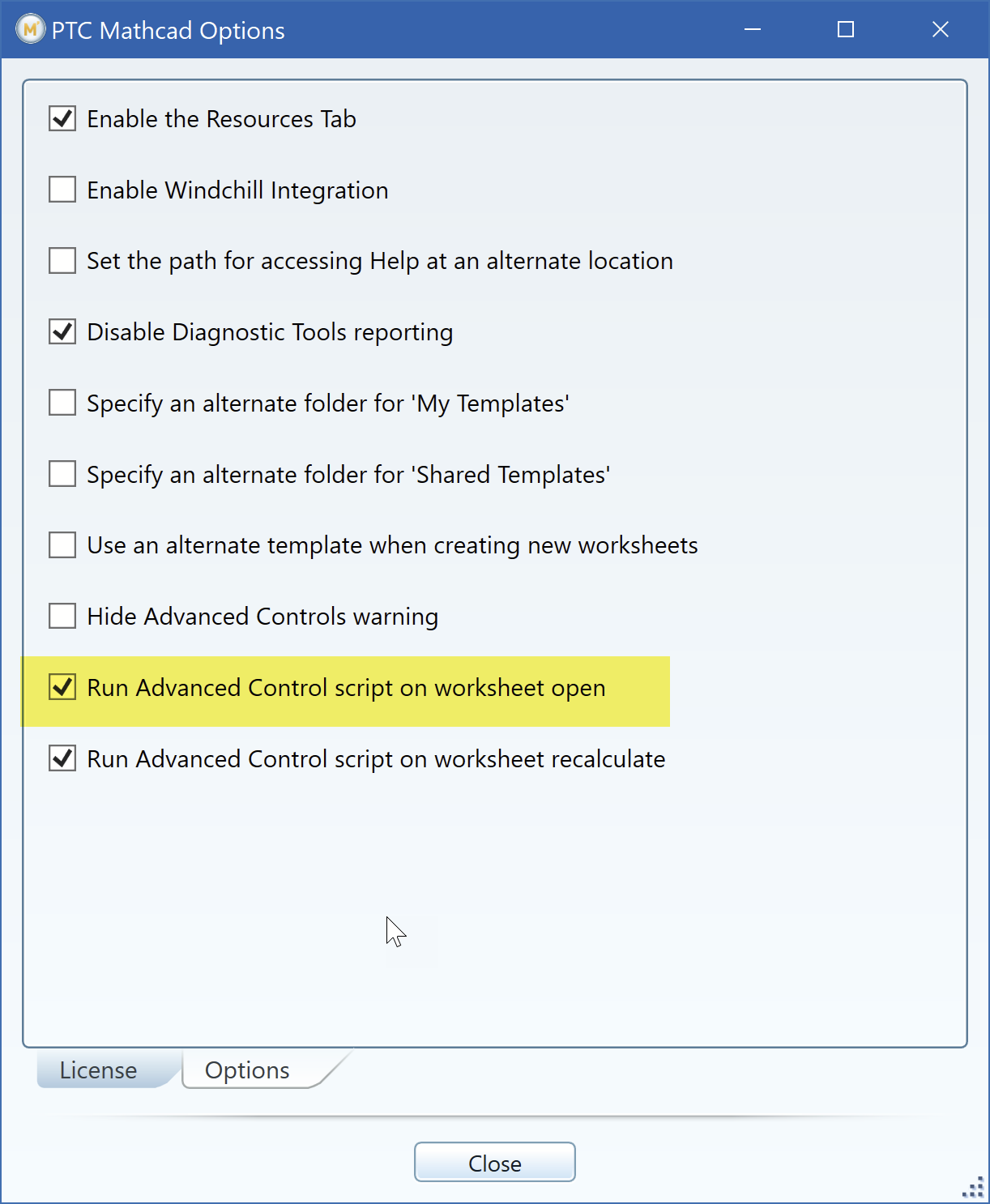
Task: Switch to the License tab
Action: tap(97, 1070)
